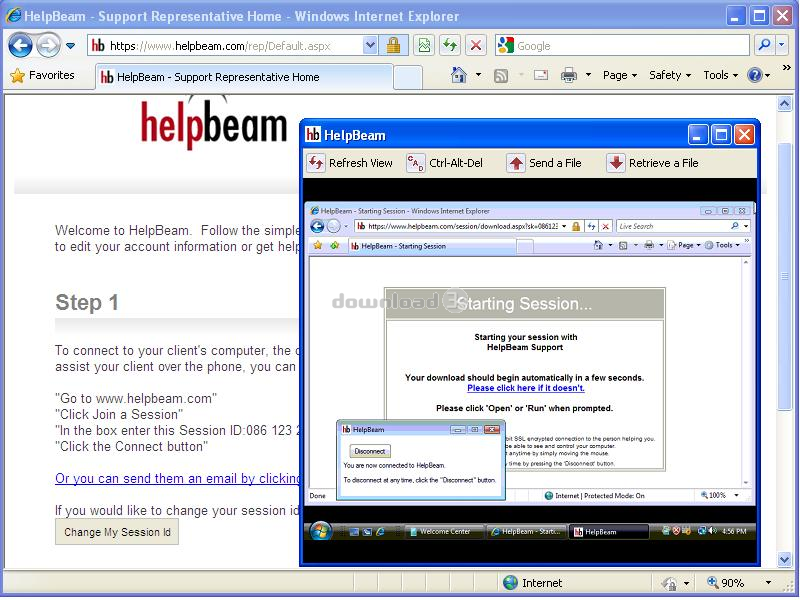Expand the command bar overflow chevron

click(x=786, y=67)
